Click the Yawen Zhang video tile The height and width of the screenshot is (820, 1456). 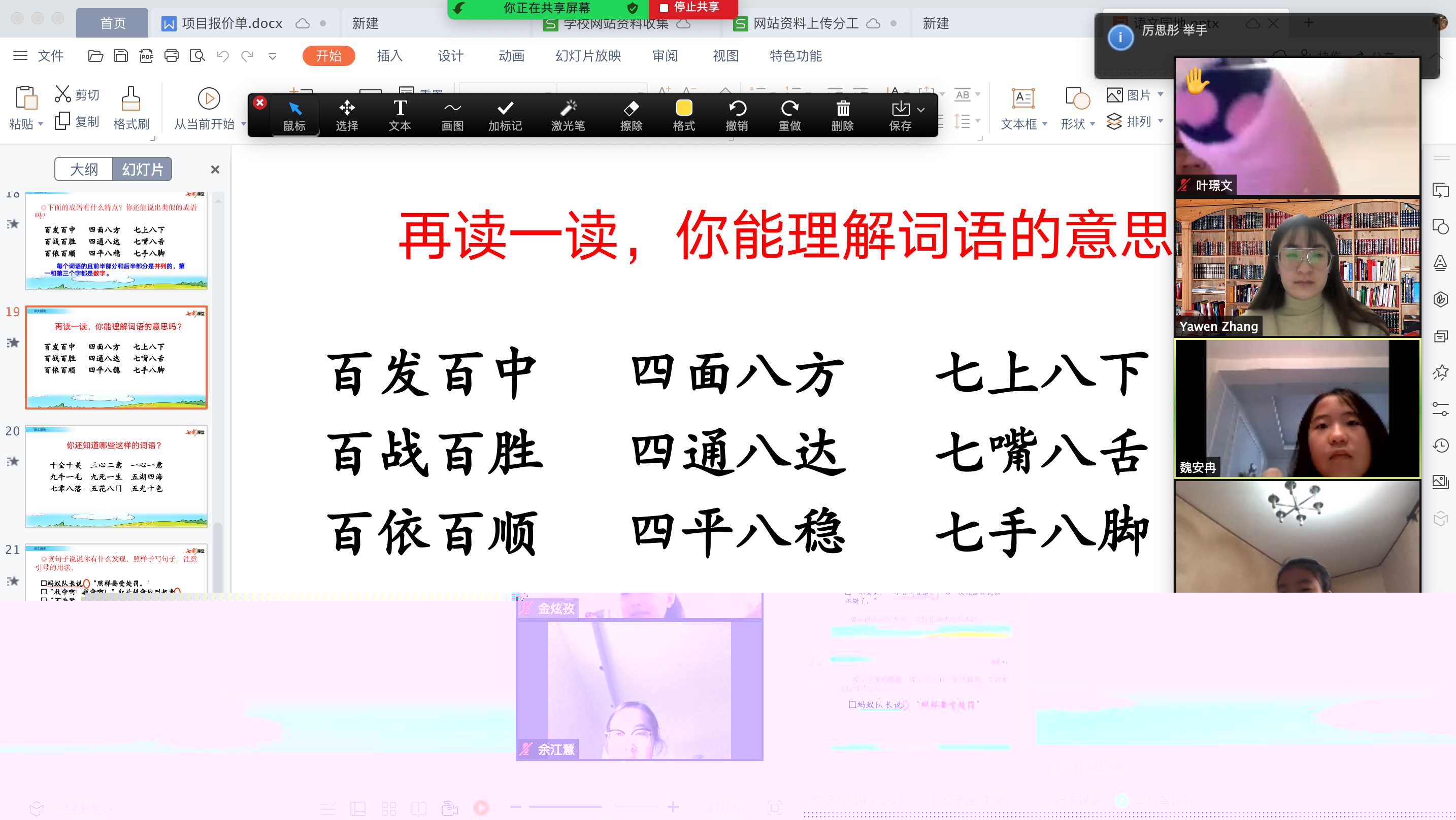[1297, 267]
